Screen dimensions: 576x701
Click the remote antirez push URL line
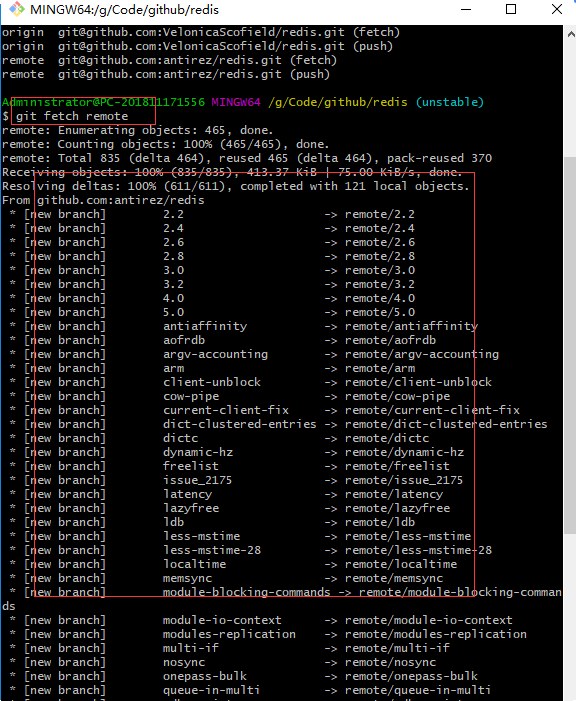point(166,74)
